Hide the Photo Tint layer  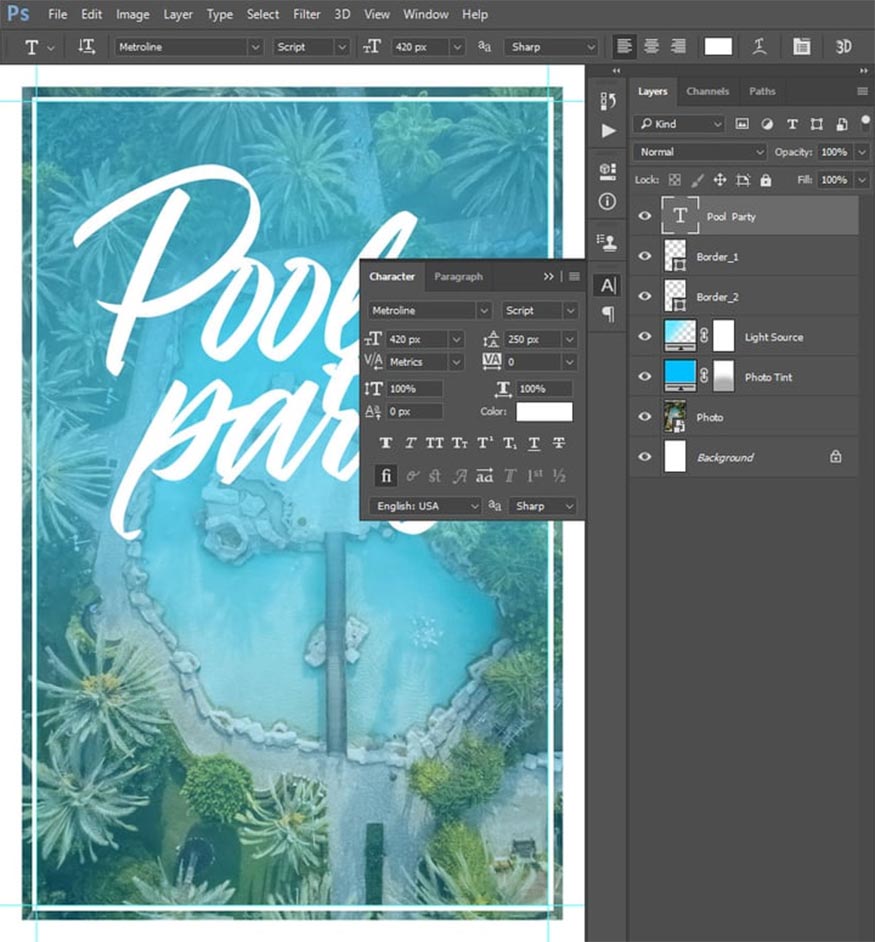click(645, 376)
